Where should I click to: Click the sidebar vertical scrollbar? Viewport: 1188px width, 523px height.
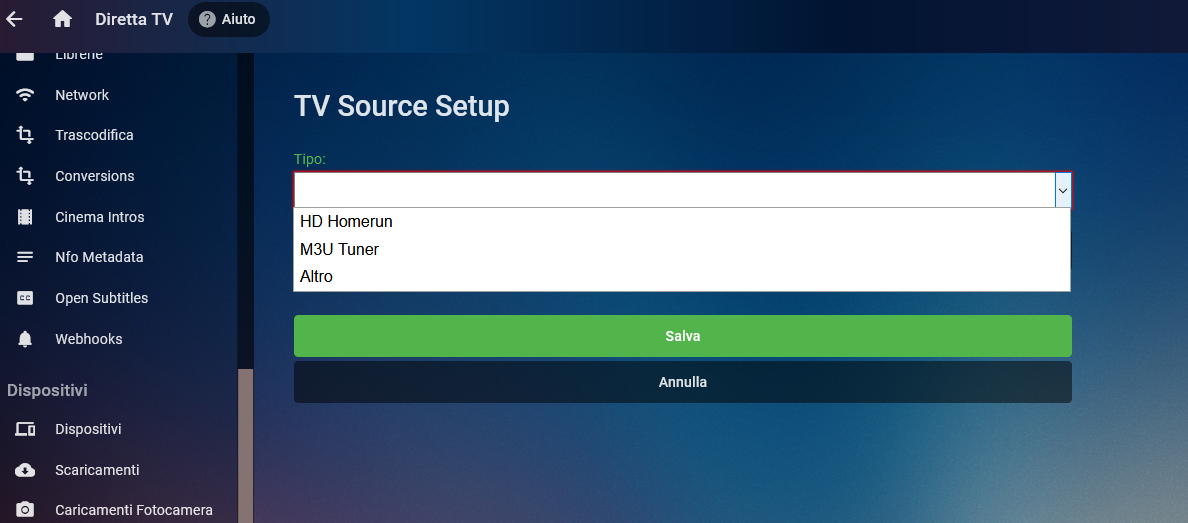245,440
